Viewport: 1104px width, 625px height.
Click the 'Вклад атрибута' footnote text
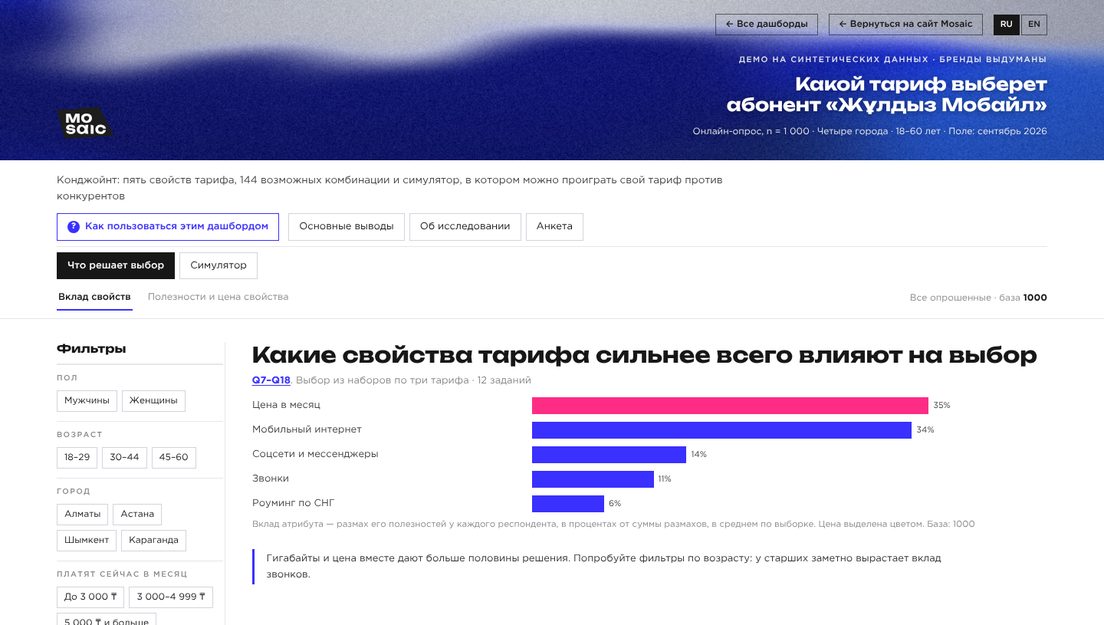pyautogui.click(x=613, y=524)
